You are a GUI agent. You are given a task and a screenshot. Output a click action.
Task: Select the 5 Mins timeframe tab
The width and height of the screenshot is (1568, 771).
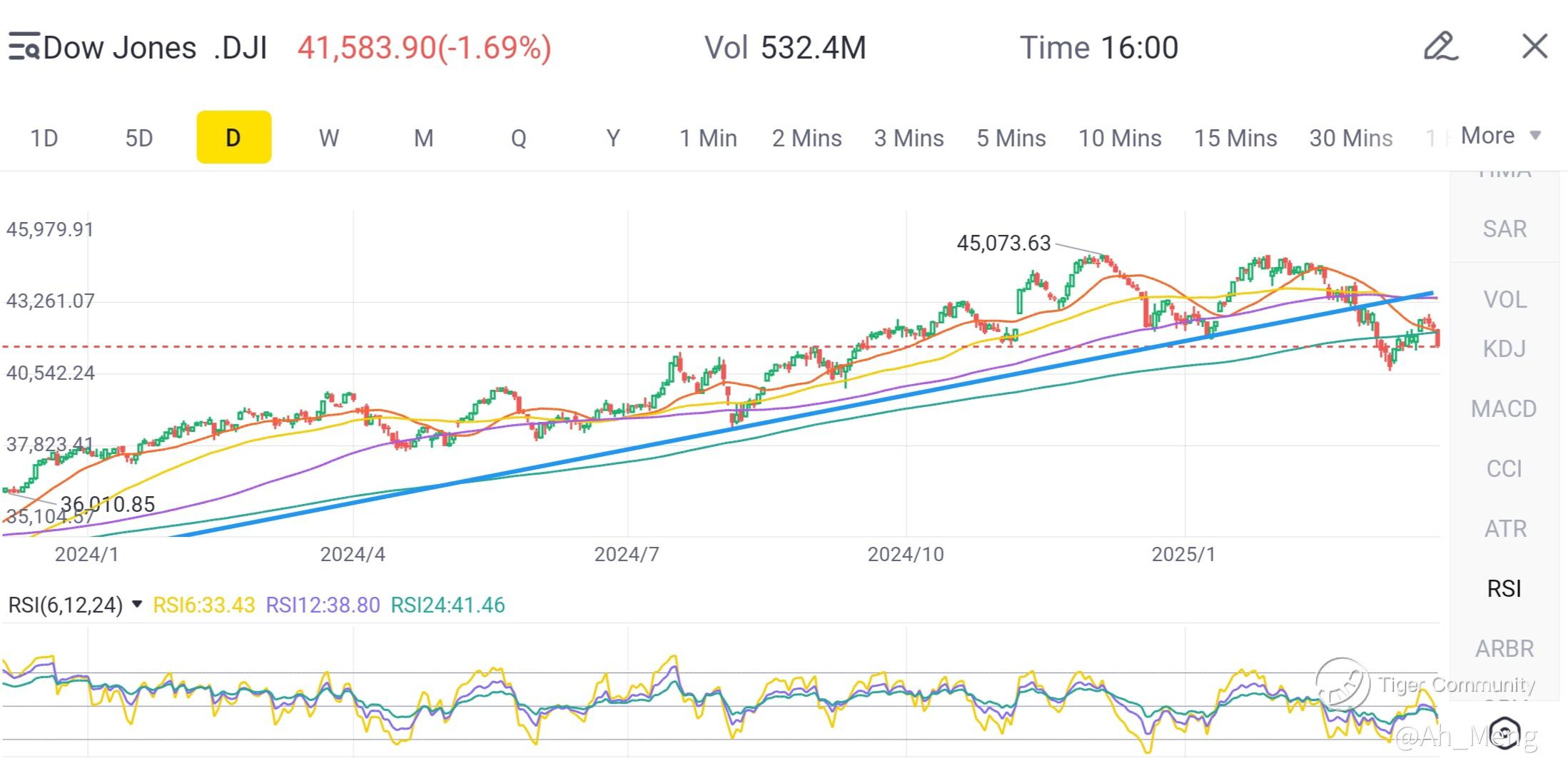pyautogui.click(x=1011, y=138)
